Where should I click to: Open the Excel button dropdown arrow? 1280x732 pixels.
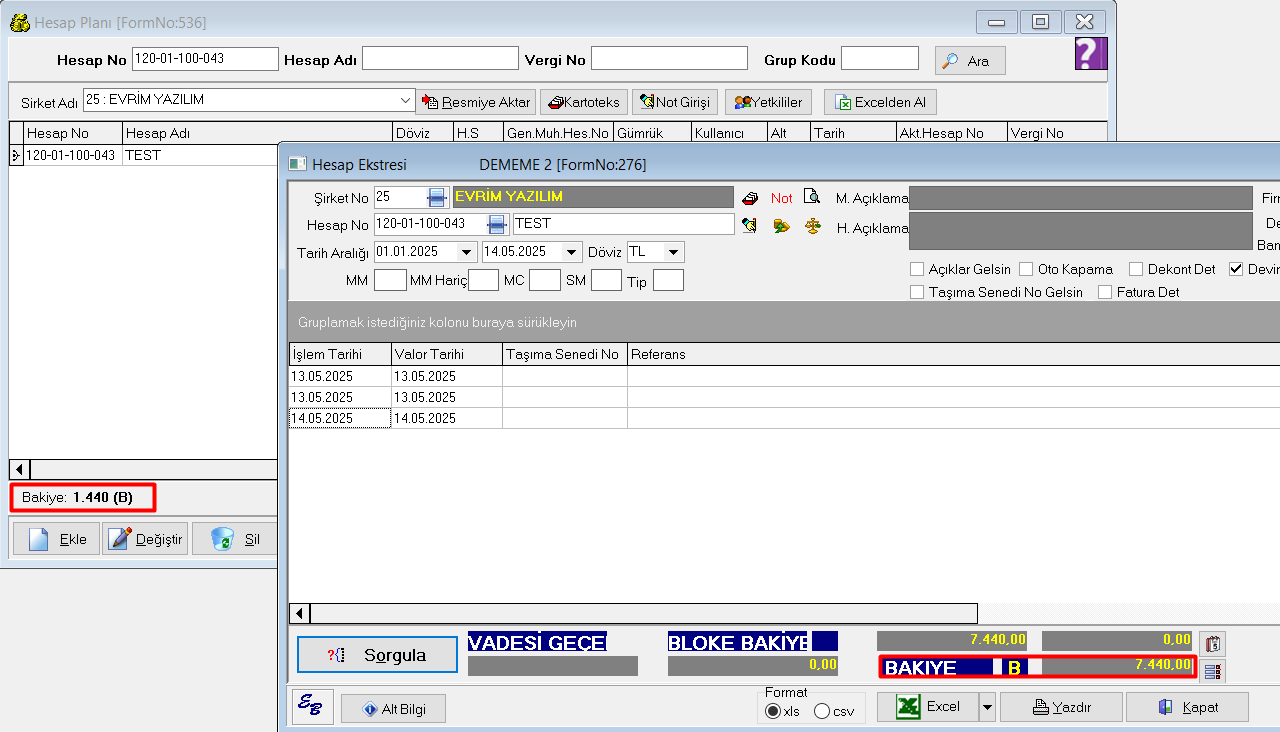pos(987,707)
